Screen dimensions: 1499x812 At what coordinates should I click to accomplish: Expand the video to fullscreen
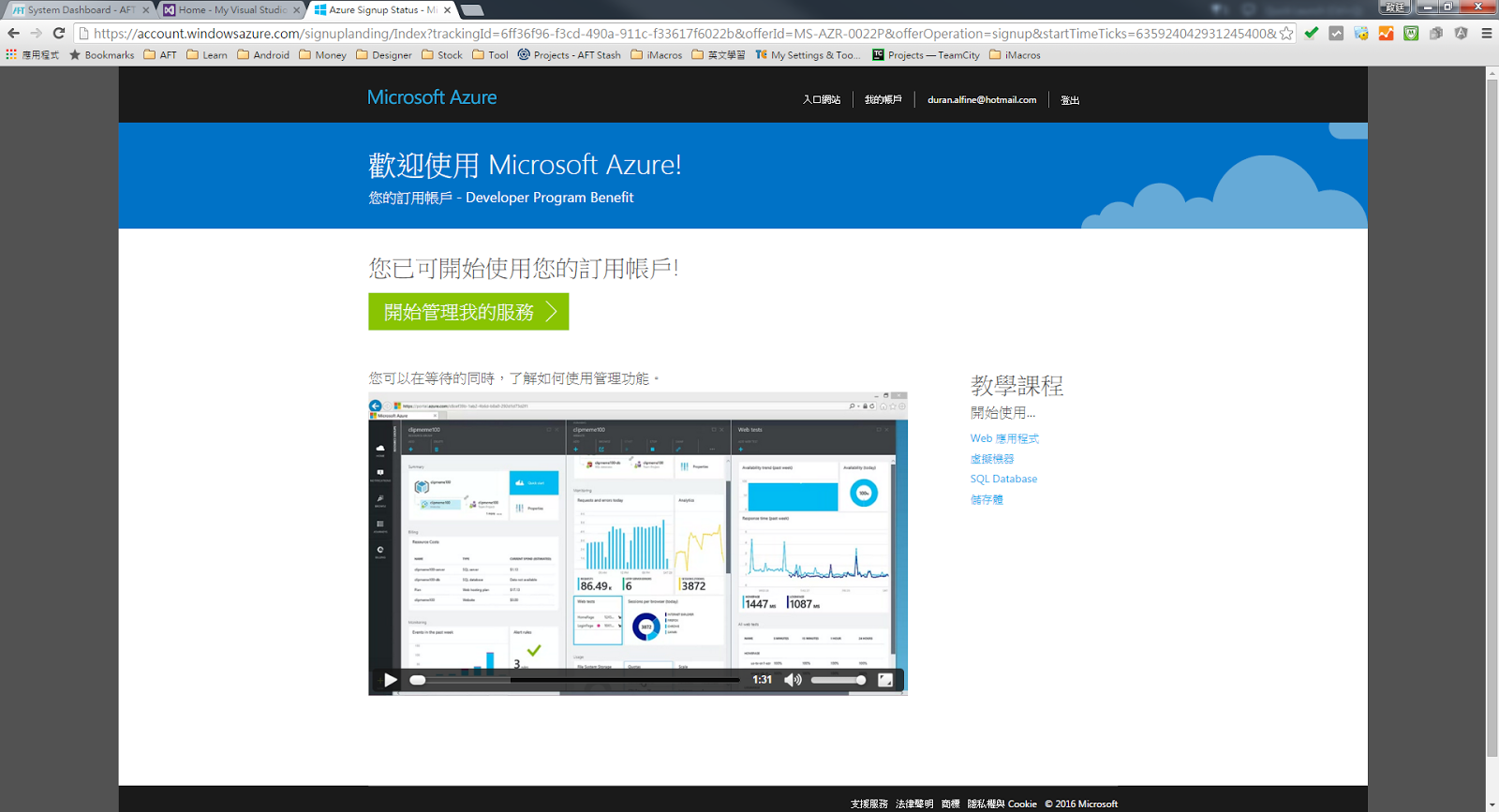[885, 680]
